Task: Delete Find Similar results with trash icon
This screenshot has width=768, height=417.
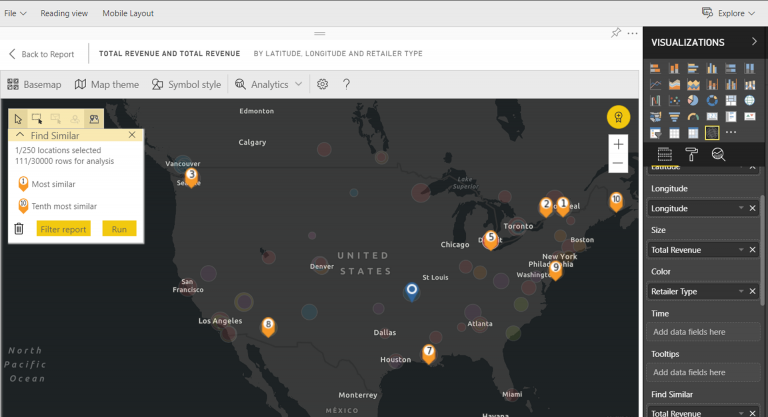Action: click(x=19, y=229)
